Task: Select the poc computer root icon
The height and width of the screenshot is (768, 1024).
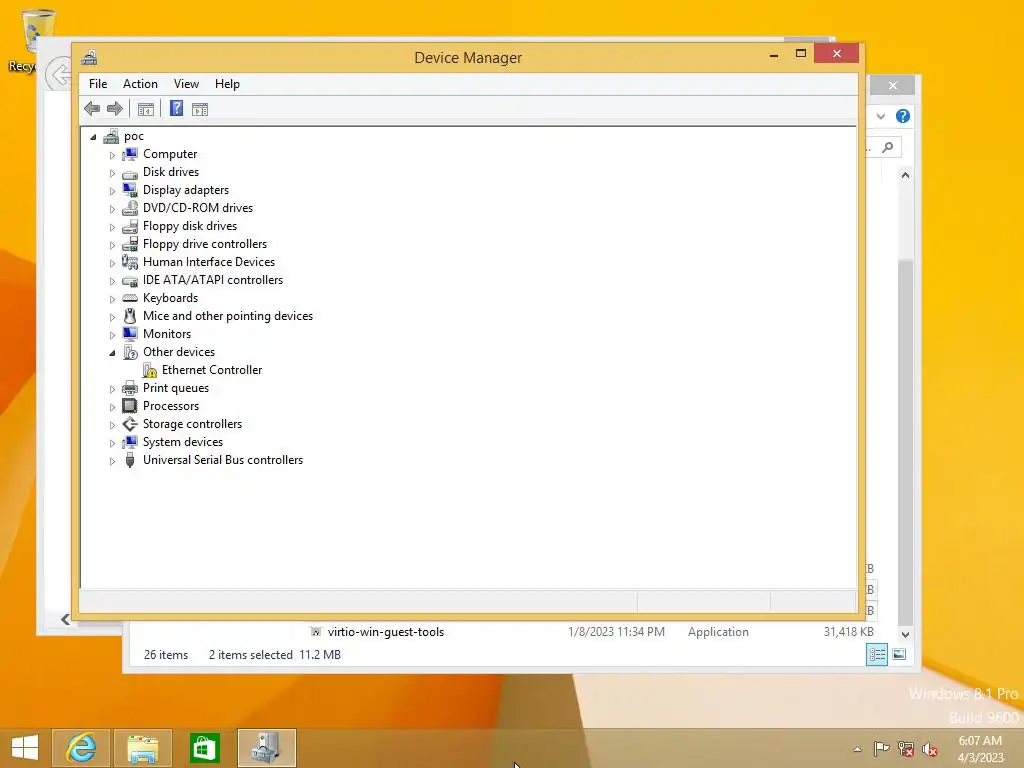Action: coord(111,136)
